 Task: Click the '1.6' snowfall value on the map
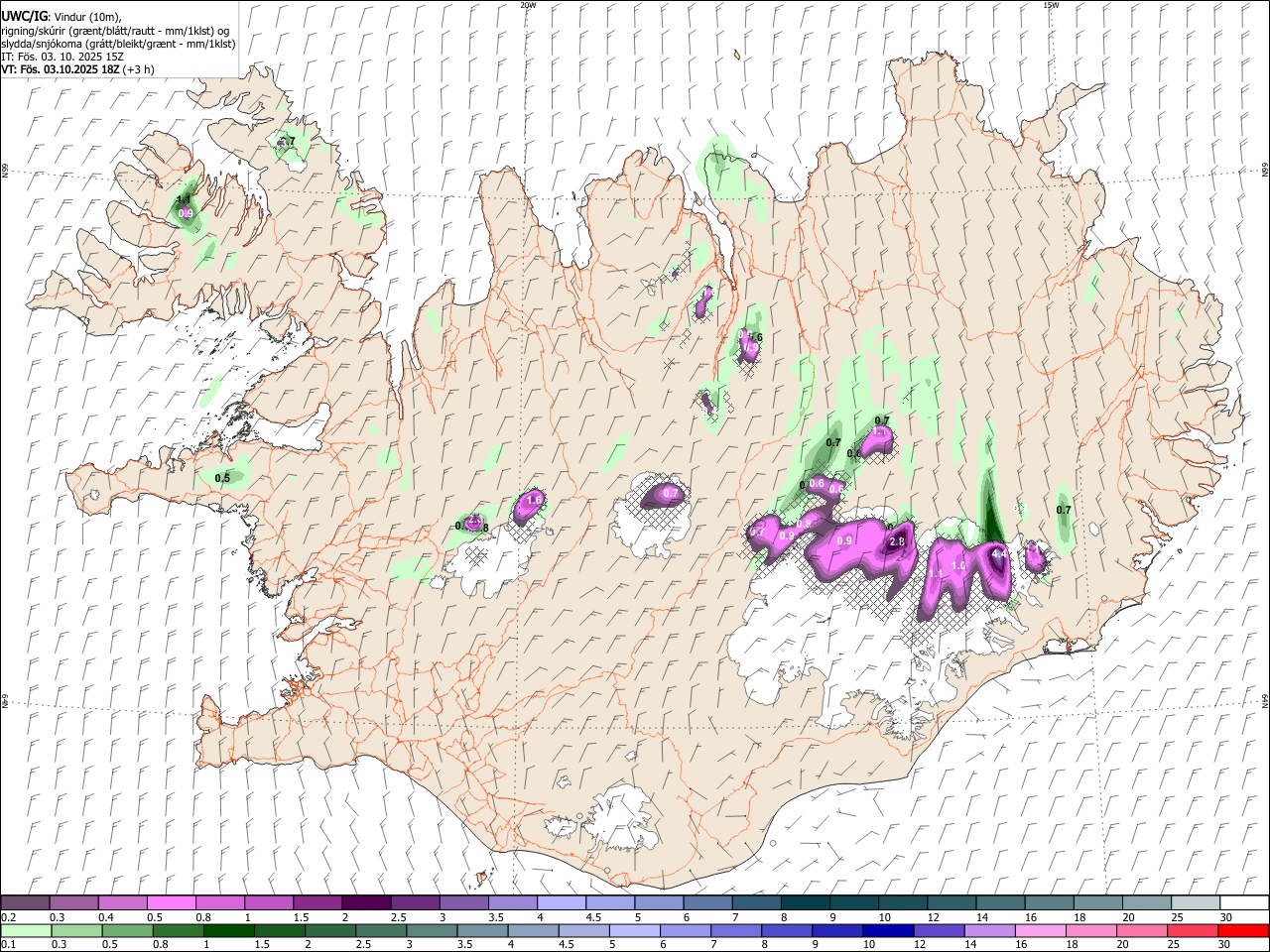click(x=535, y=500)
